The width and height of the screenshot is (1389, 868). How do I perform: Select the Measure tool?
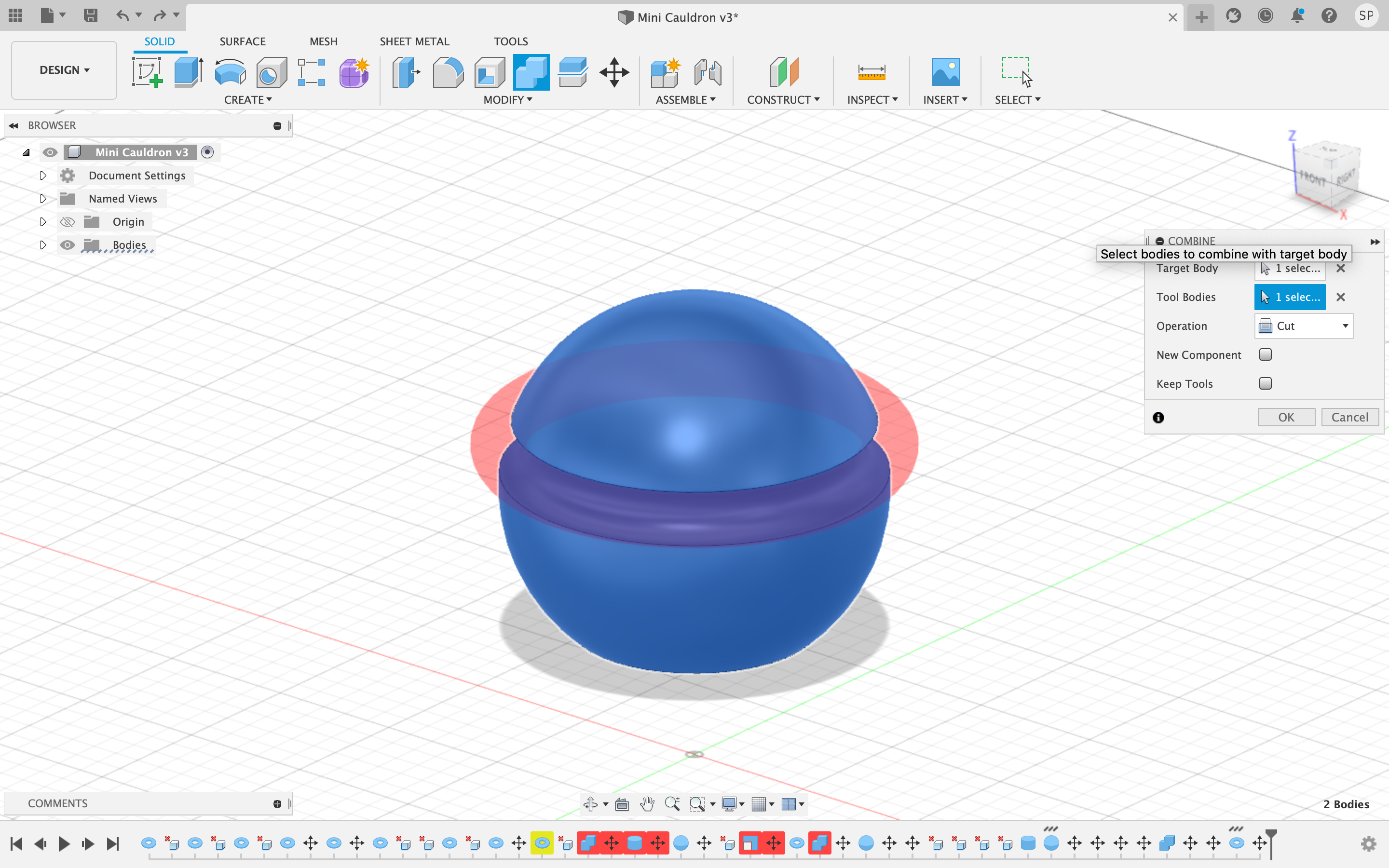tap(872, 72)
